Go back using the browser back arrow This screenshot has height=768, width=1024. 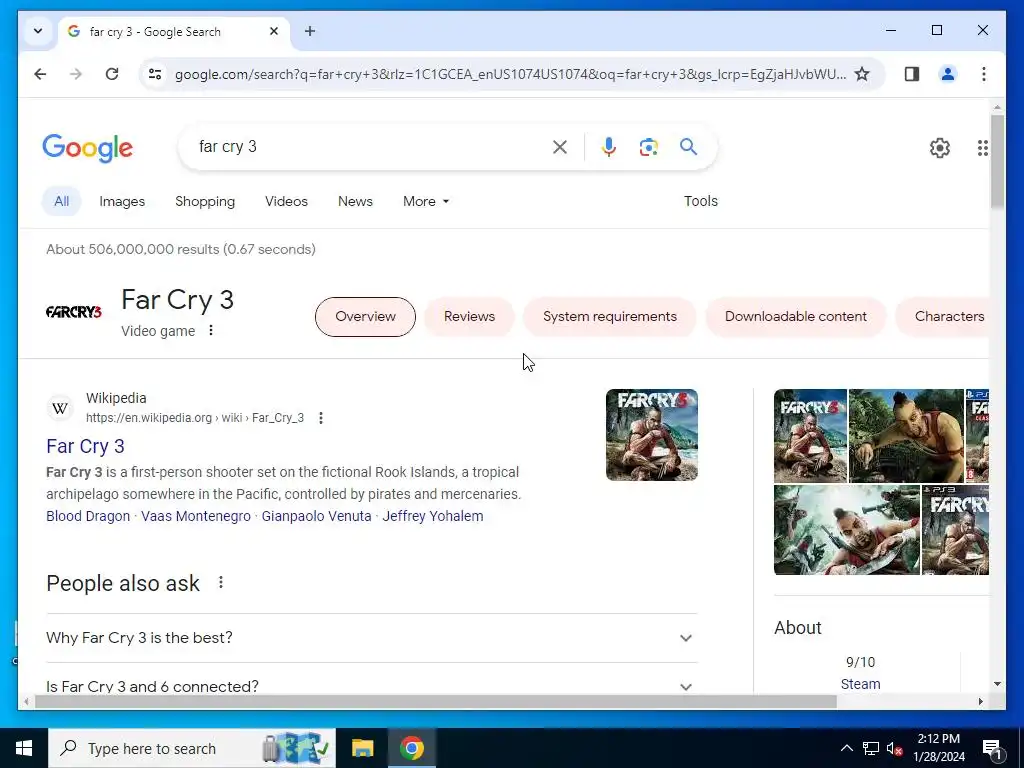click(40, 74)
